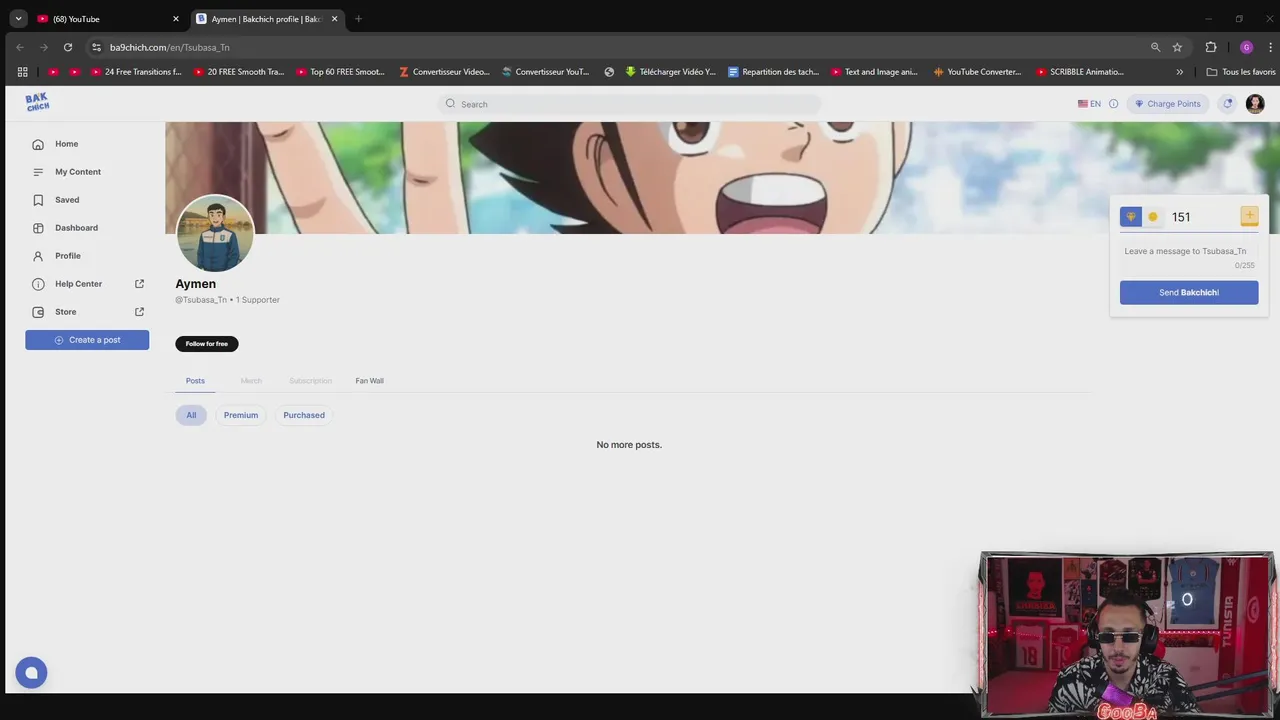Open the EN language selector
The image size is (1280, 720).
(1089, 104)
